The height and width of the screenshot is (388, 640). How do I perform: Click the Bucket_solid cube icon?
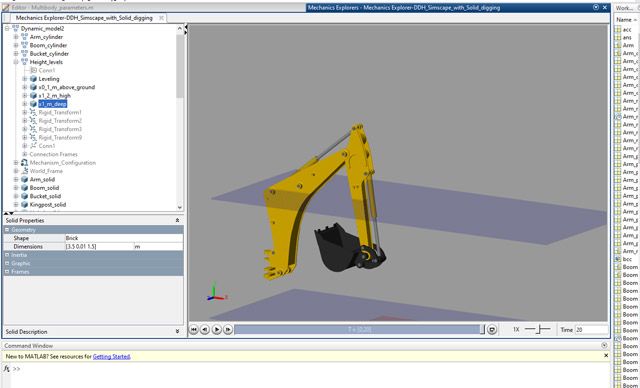(x=24, y=196)
